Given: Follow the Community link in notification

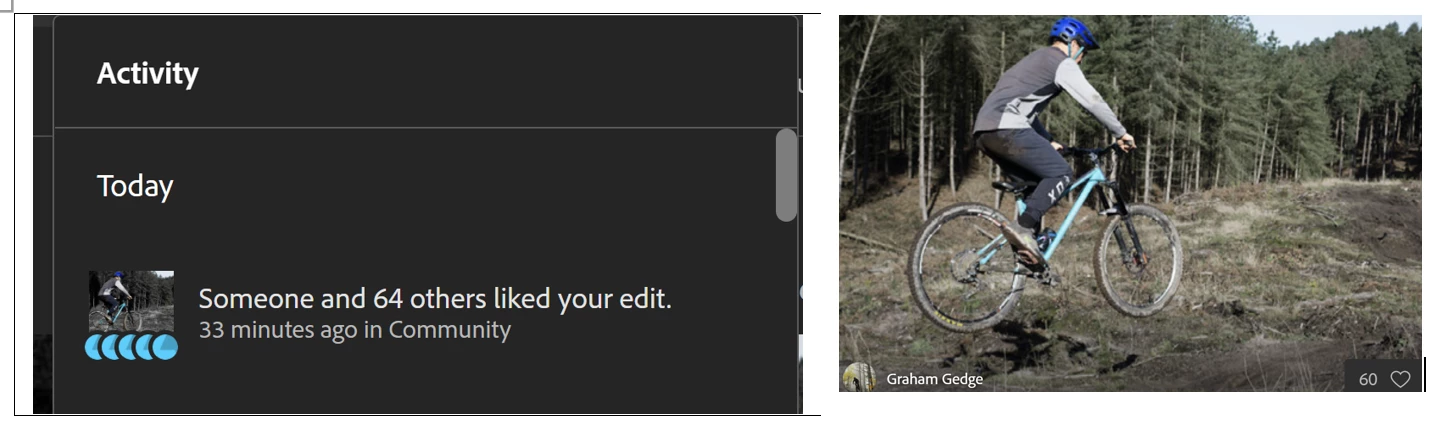Looking at the screenshot, I should tap(449, 330).
